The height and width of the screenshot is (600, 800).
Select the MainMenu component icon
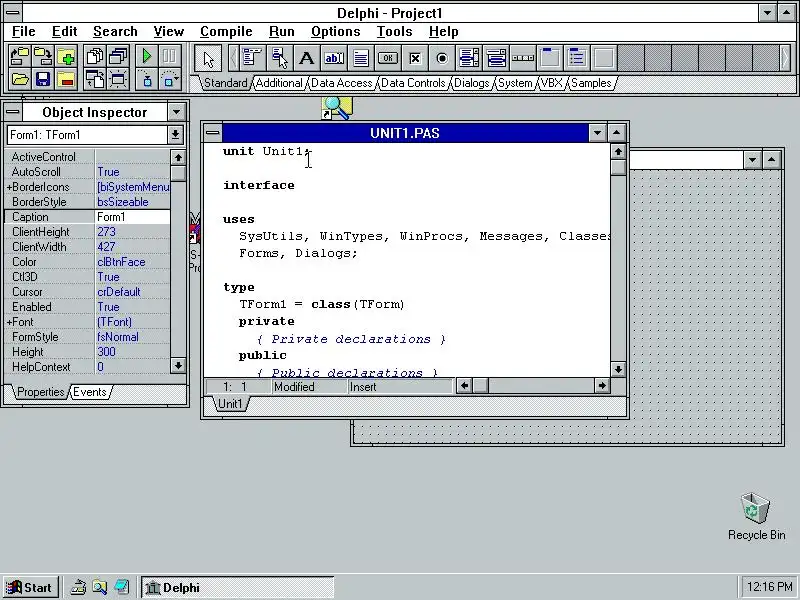(253, 58)
